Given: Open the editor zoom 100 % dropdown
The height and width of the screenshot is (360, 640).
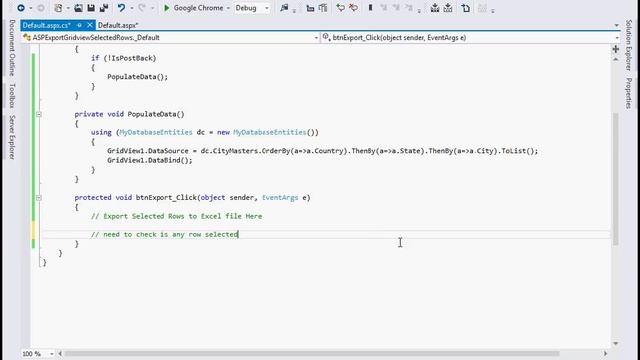Looking at the screenshot, I should tap(52, 353).
